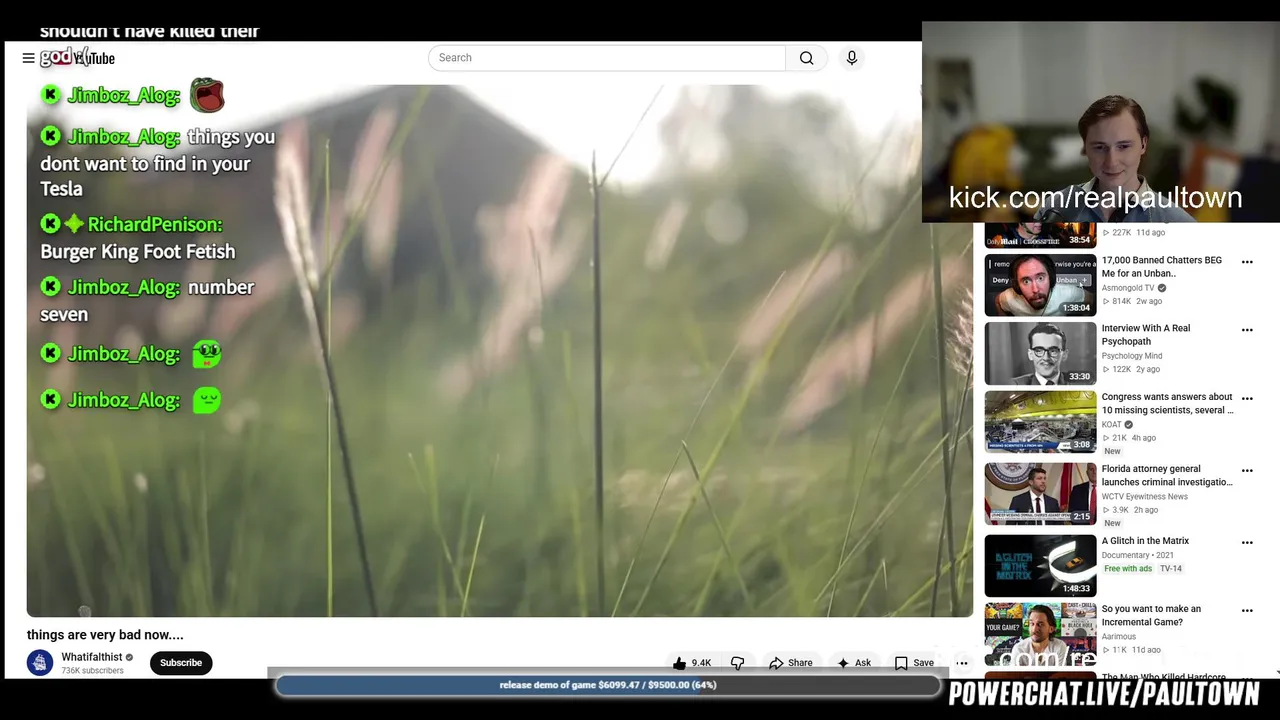The width and height of the screenshot is (1280, 720).
Task: Dislike the video with thumbs down
Action: [x=738, y=663]
